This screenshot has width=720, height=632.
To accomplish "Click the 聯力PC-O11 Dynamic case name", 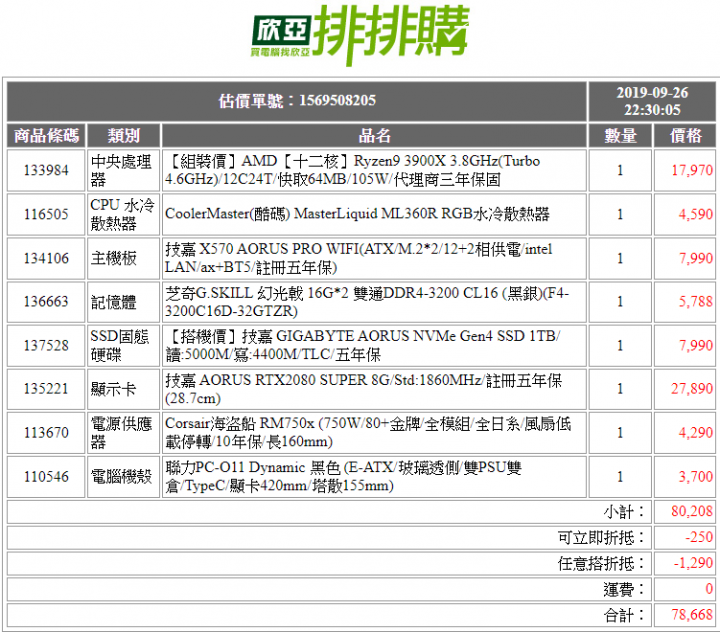I will point(343,477).
